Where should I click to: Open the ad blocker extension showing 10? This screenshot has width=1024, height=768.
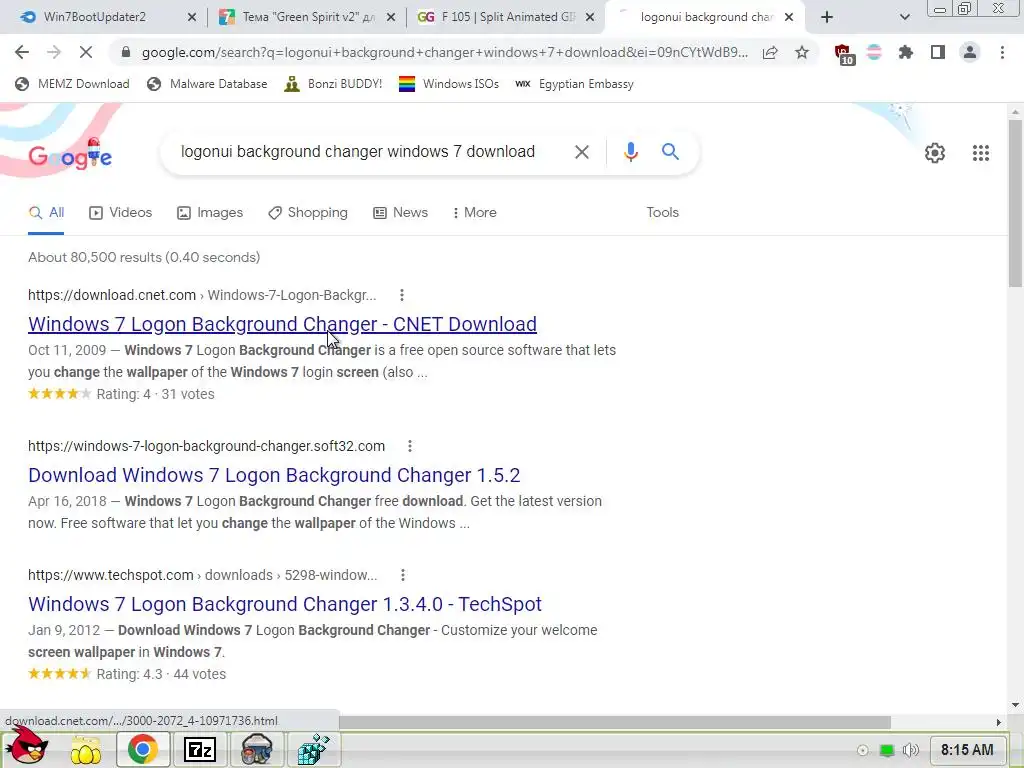coord(843,54)
